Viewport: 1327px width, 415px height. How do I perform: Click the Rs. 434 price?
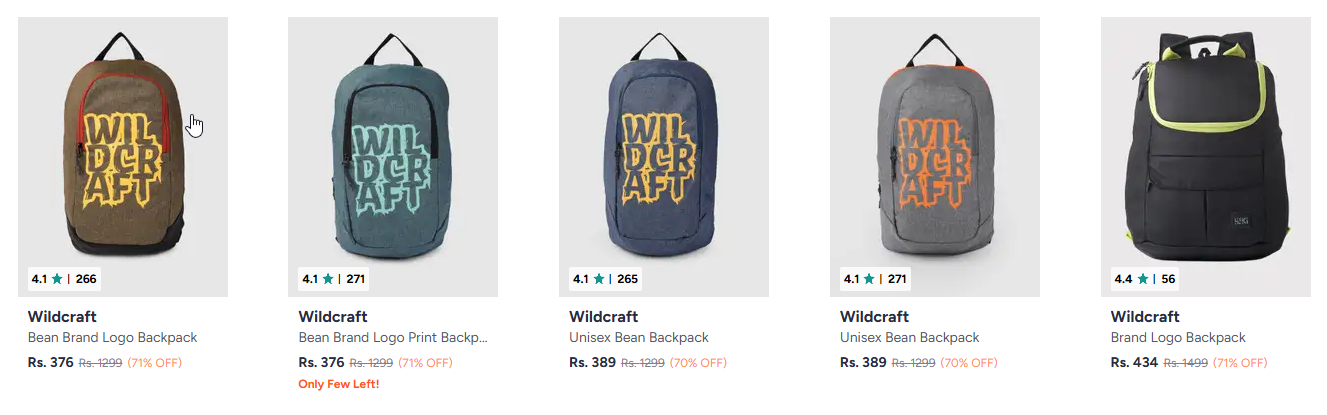pyautogui.click(x=1134, y=362)
